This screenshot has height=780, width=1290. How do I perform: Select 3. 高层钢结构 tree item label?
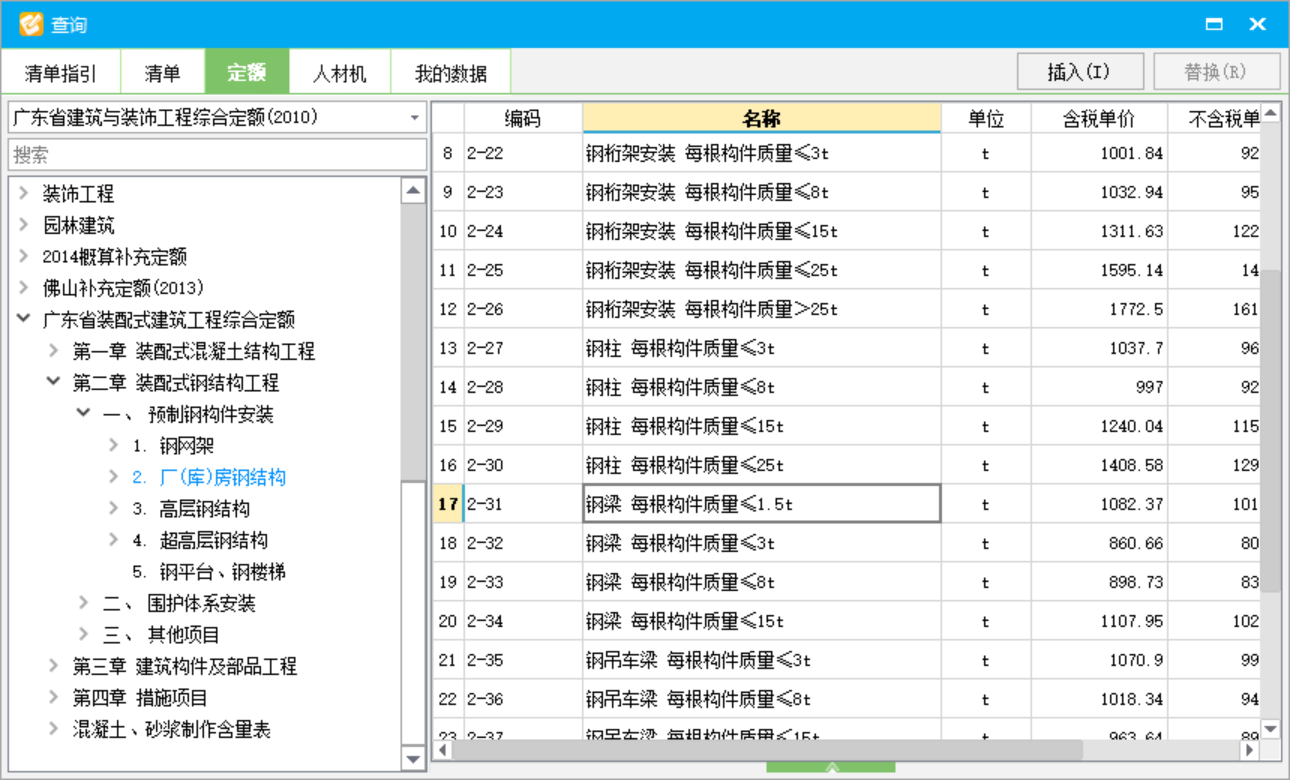click(191, 509)
